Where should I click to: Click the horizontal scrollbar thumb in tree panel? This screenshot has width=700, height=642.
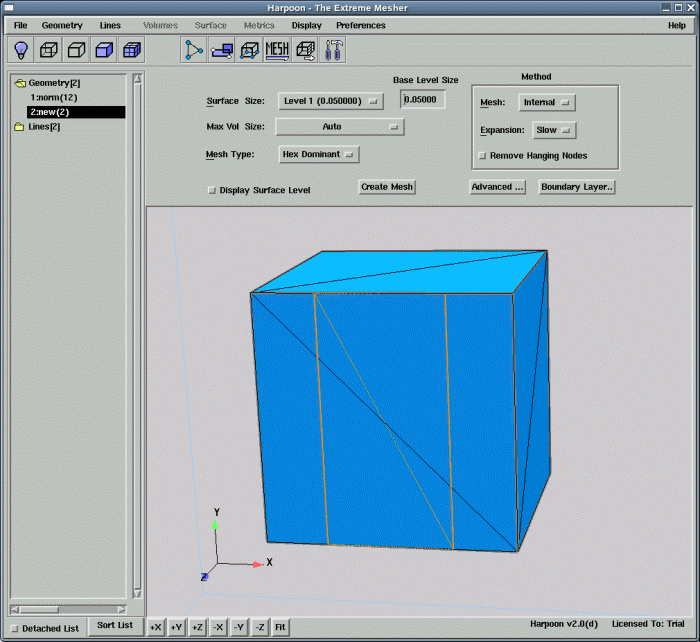(x=39, y=609)
